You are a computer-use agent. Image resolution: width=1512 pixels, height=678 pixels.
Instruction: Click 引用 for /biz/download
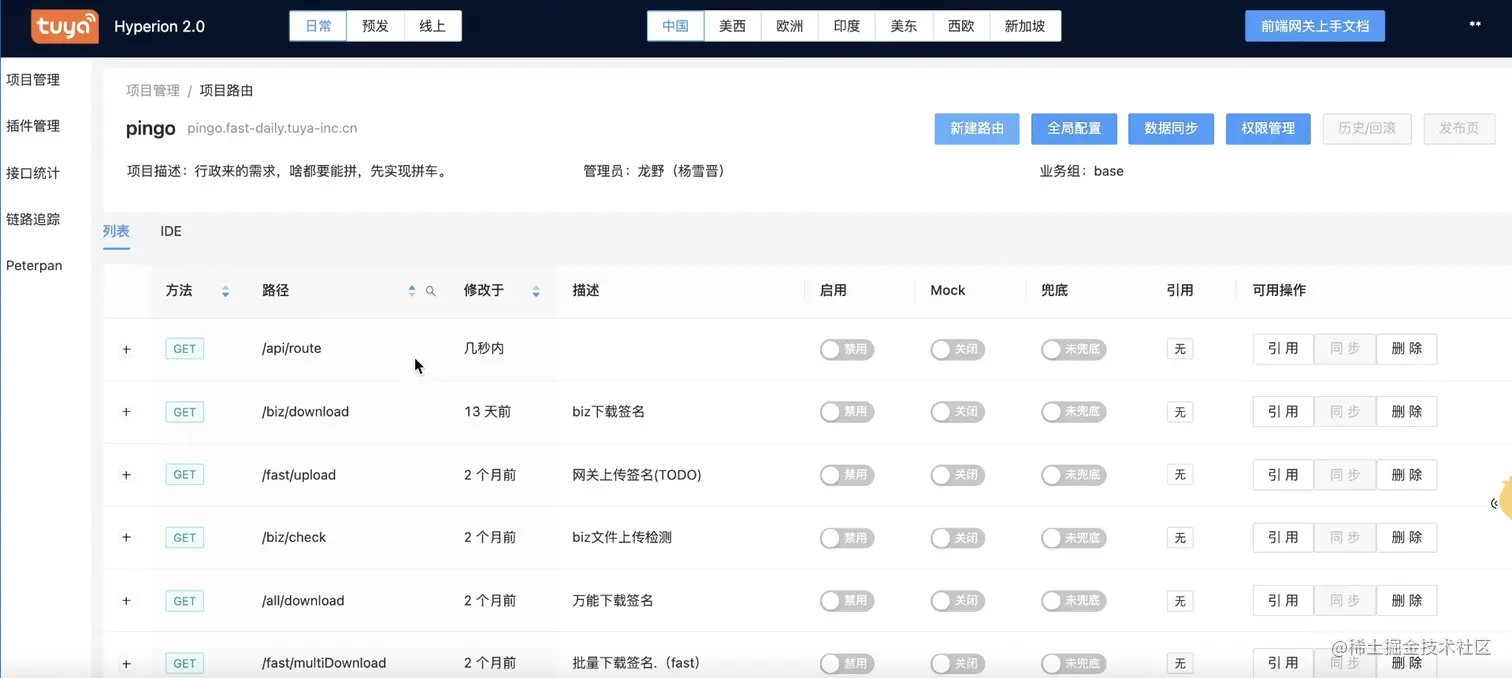[x=1283, y=412]
